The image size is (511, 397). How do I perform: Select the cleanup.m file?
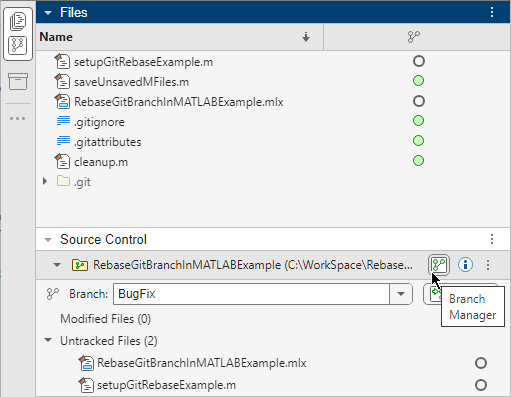pos(101,162)
